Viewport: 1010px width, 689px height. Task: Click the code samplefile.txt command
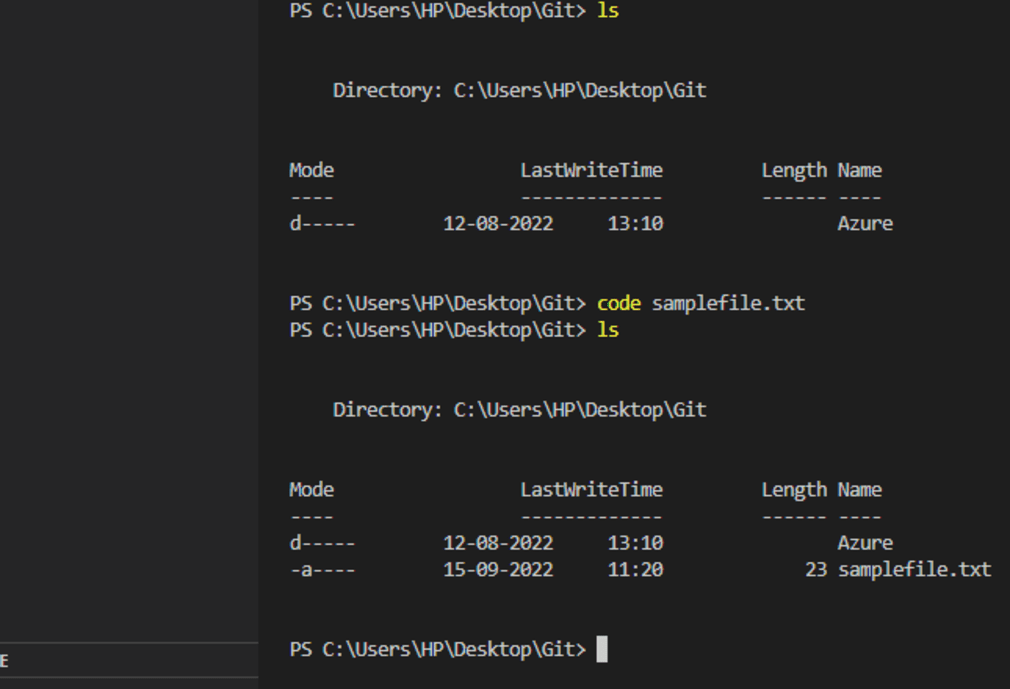point(700,303)
